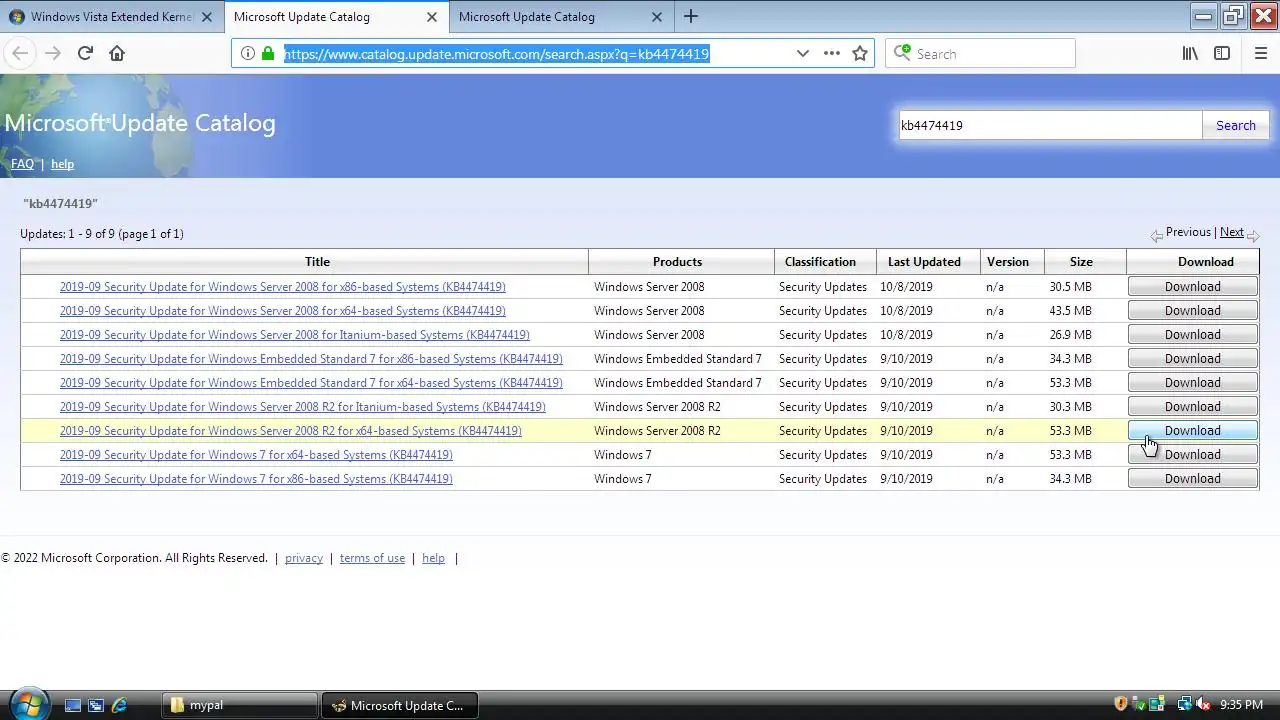
Task: Click Show Desktop quick launch icon
Action: coord(73,705)
